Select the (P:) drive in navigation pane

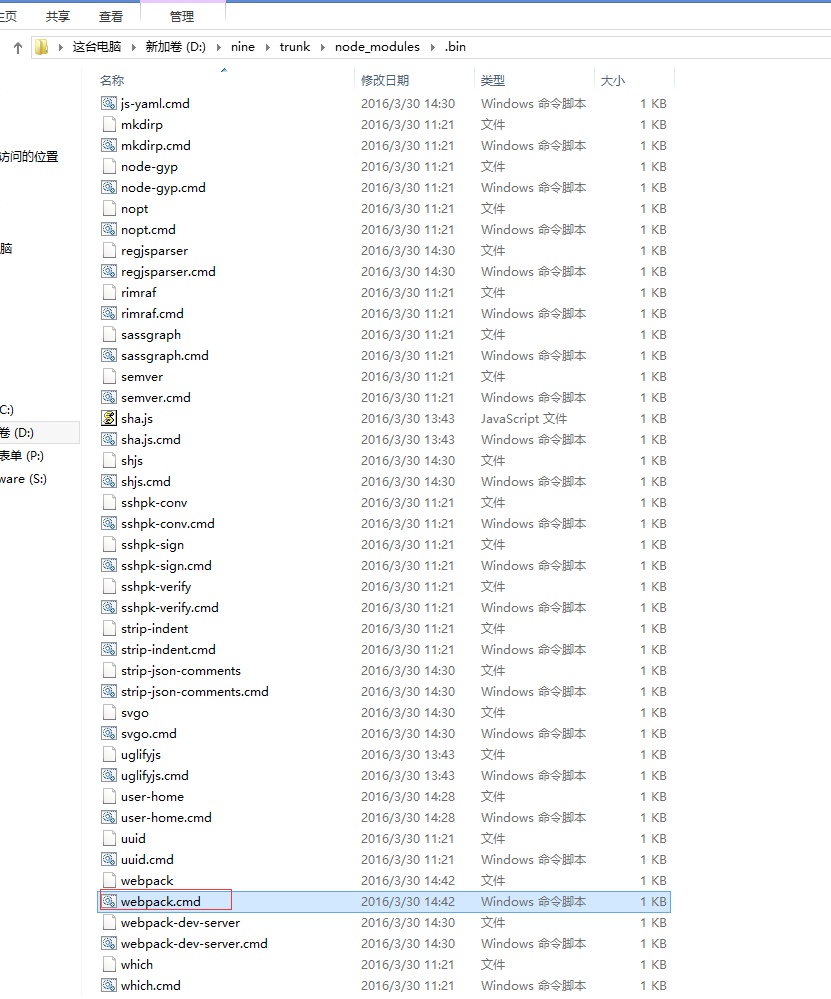(x=22, y=456)
